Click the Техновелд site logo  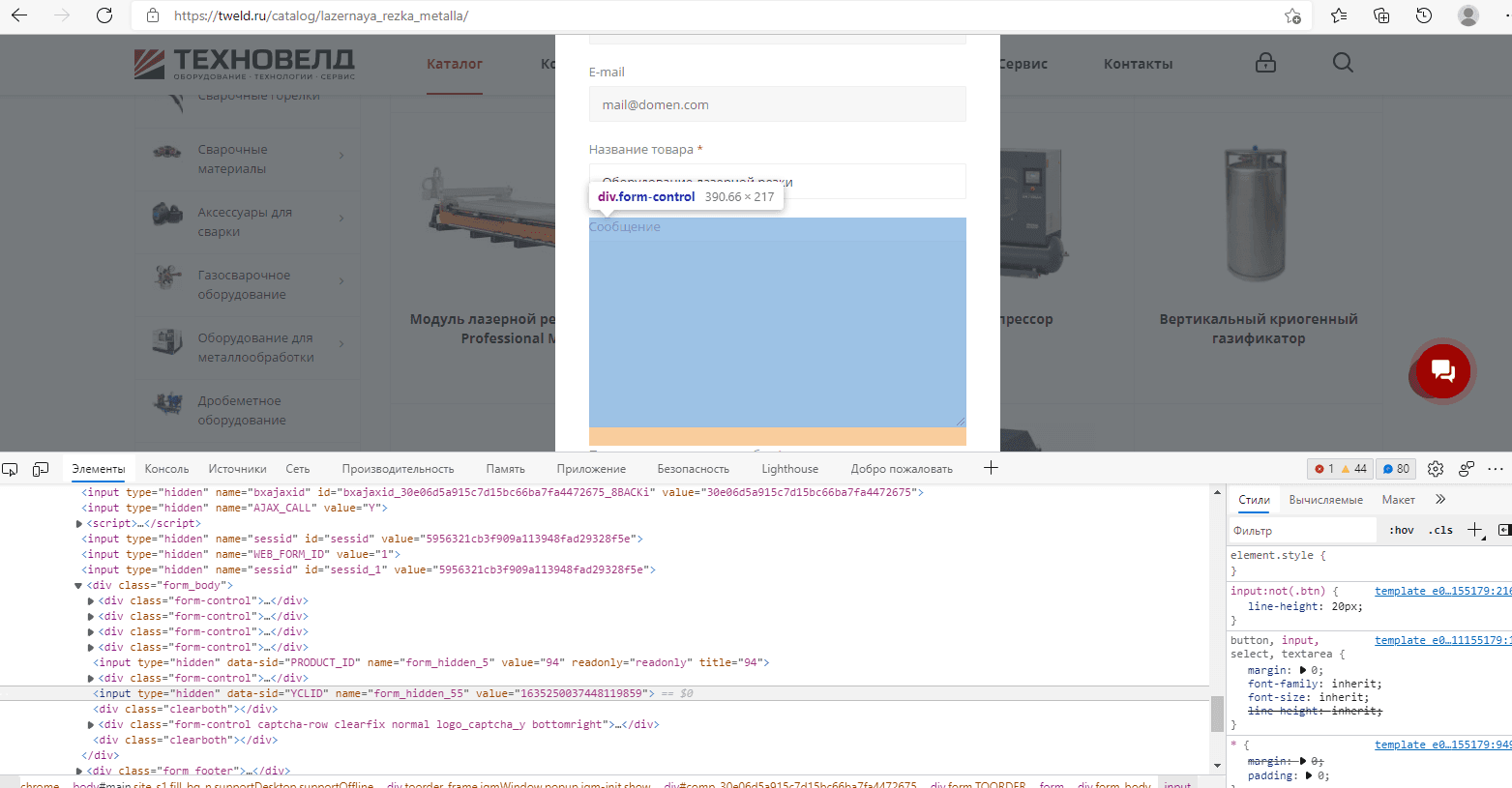point(245,64)
